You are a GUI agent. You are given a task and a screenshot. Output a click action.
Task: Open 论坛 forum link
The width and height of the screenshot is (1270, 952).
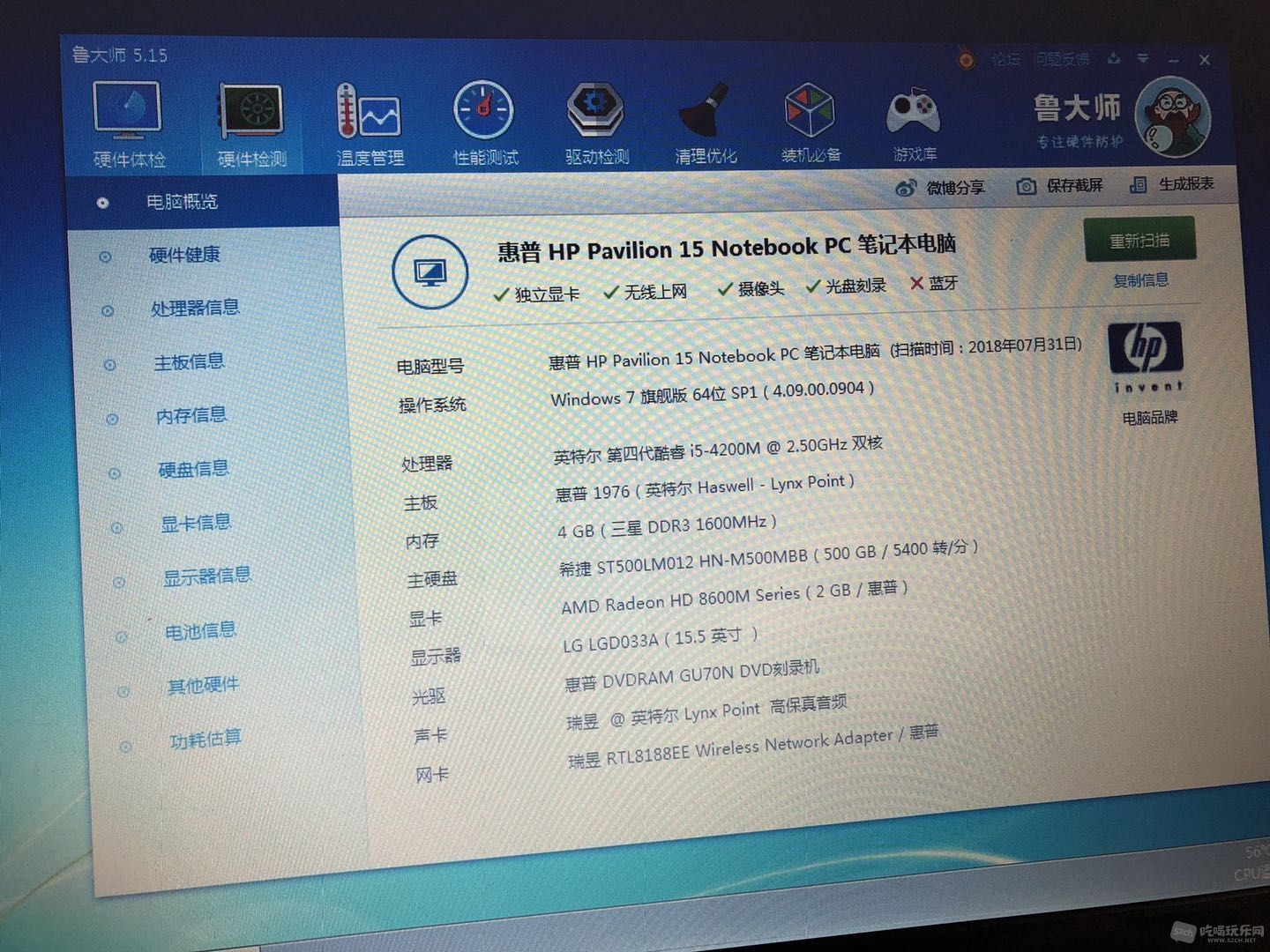(x=1005, y=59)
